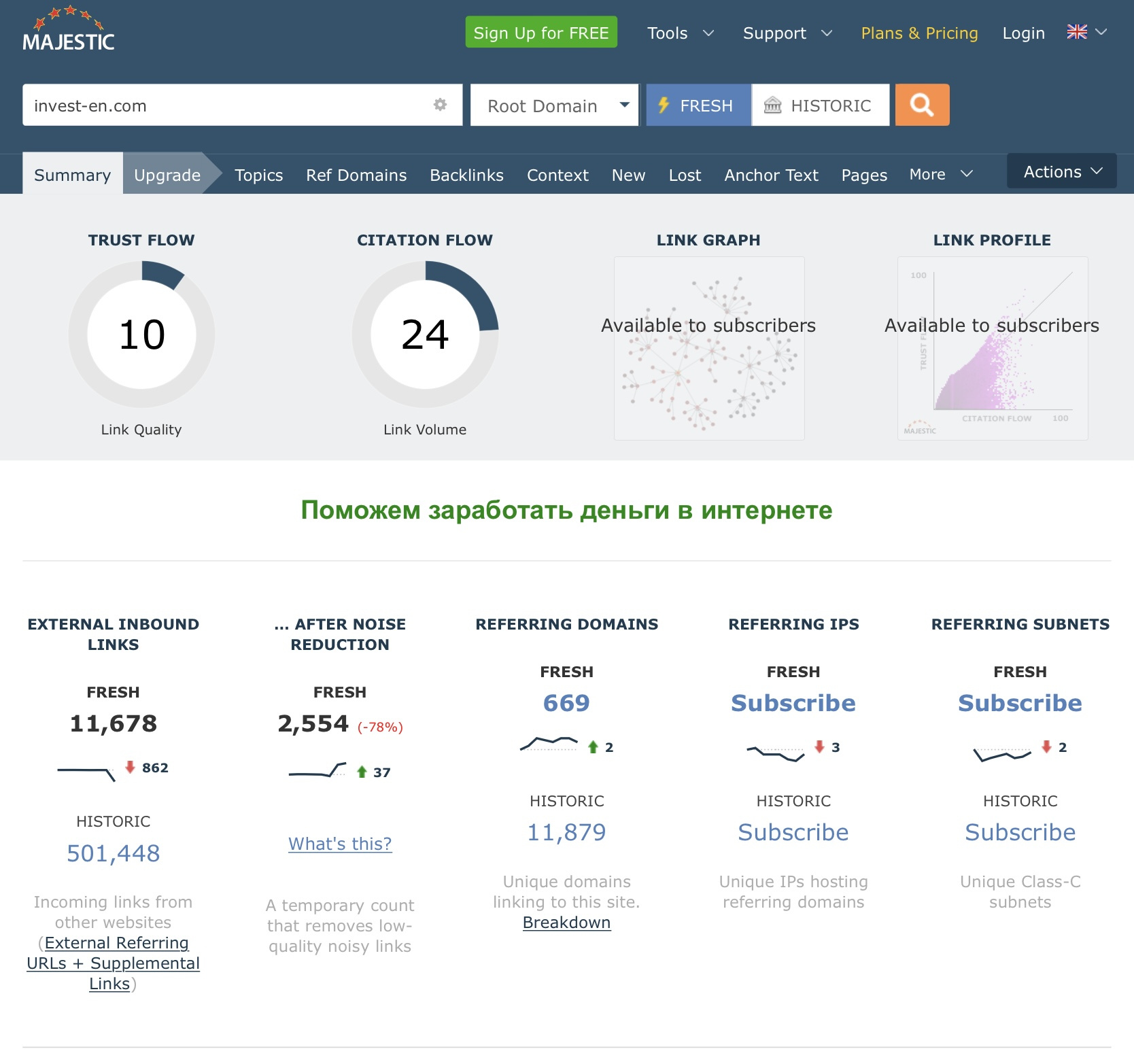Click fresh inbound links value 11,678
The image size is (1134, 1064).
point(114,723)
